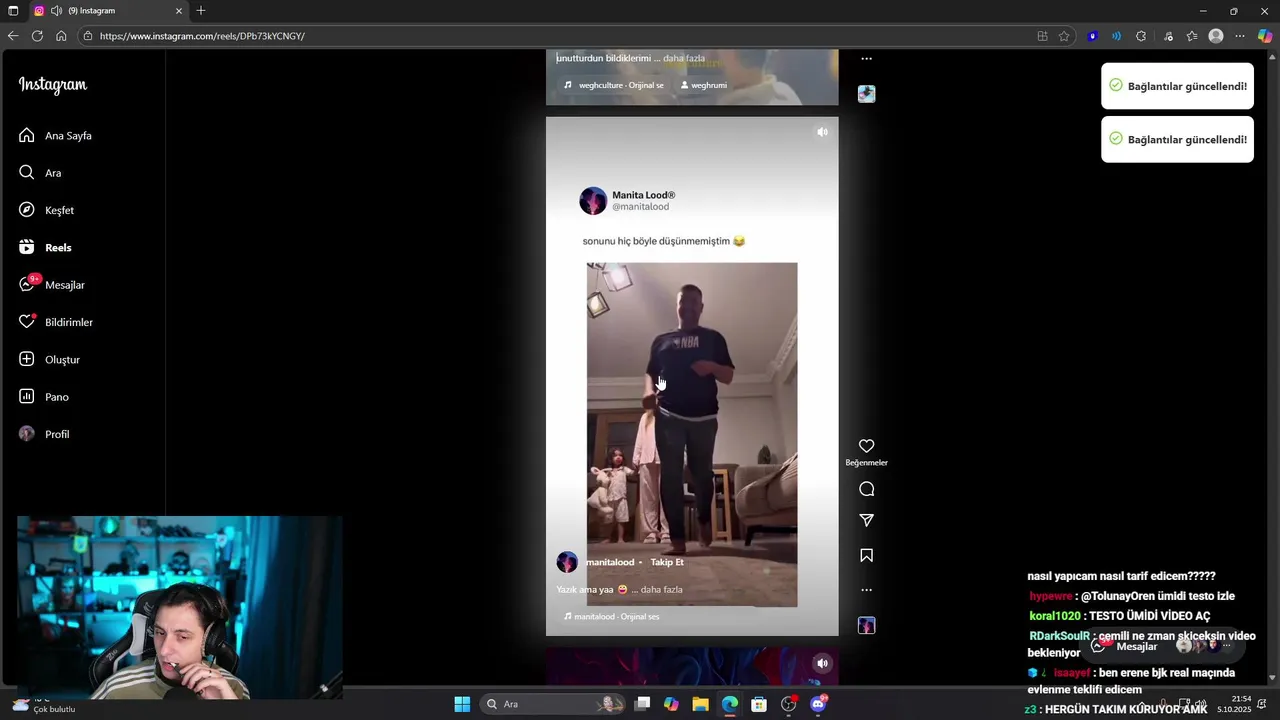Open the Edge settings and more menu
Screen dimensions: 1280x720
pos(1240,36)
